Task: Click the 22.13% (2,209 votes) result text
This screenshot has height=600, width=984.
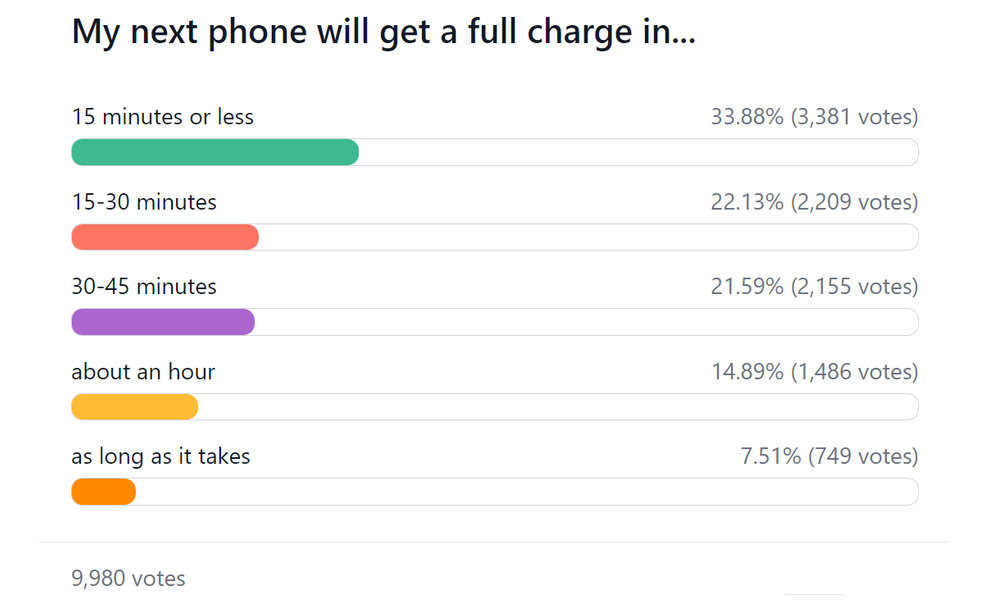Action: coord(814,202)
